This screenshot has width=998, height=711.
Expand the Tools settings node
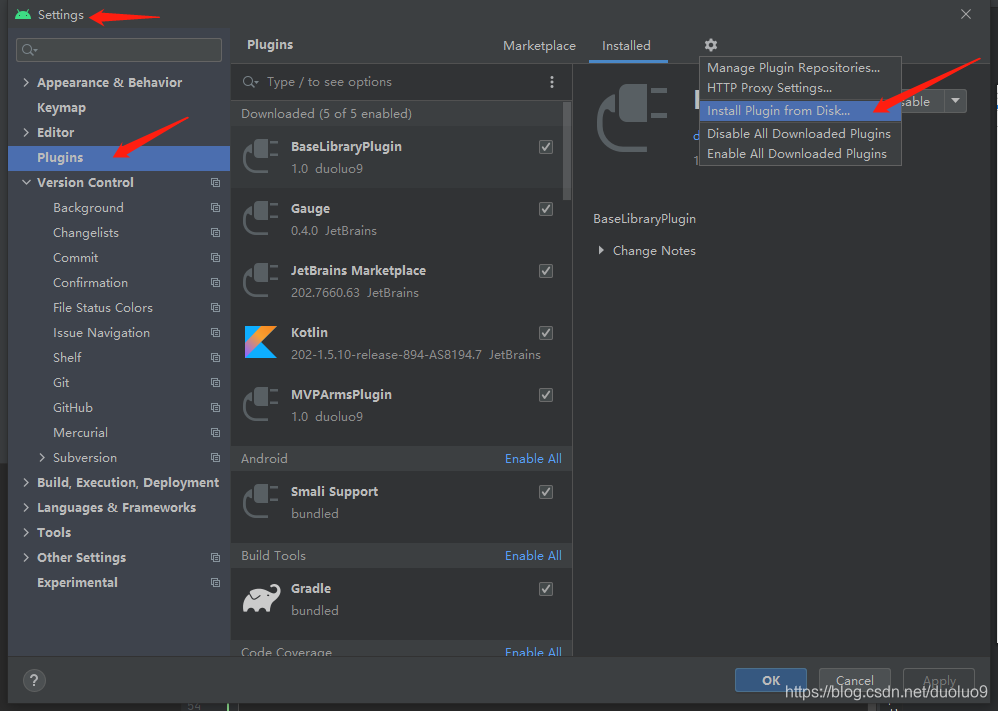(x=26, y=532)
